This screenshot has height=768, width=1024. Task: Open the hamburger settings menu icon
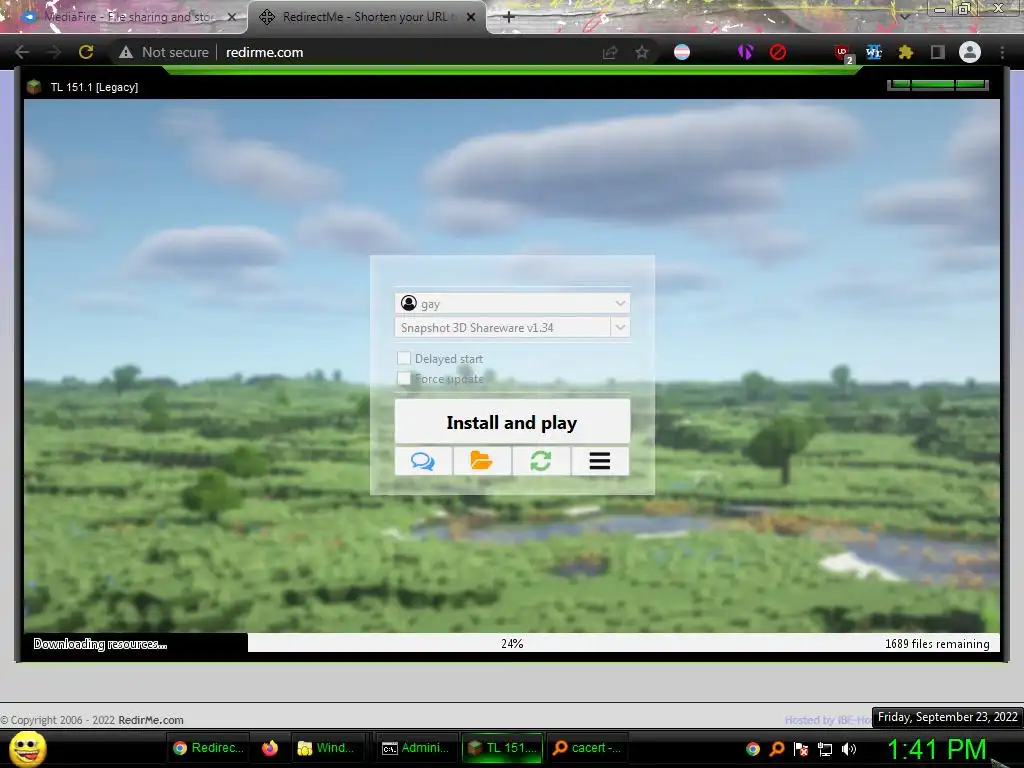[600, 461]
